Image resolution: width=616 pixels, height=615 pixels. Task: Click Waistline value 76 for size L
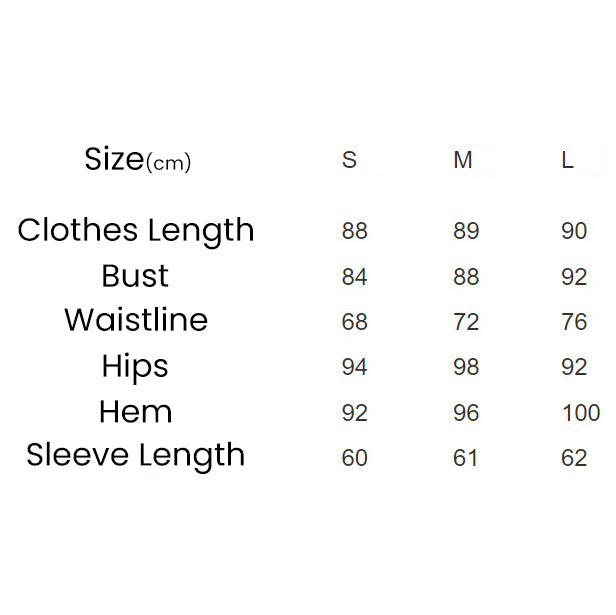tap(574, 322)
